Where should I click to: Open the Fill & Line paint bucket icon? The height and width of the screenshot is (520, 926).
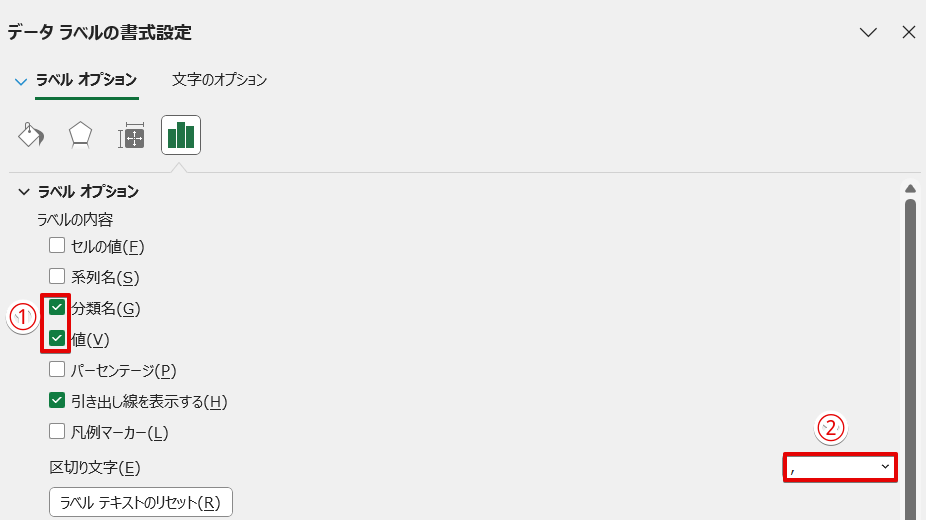[x=31, y=136]
